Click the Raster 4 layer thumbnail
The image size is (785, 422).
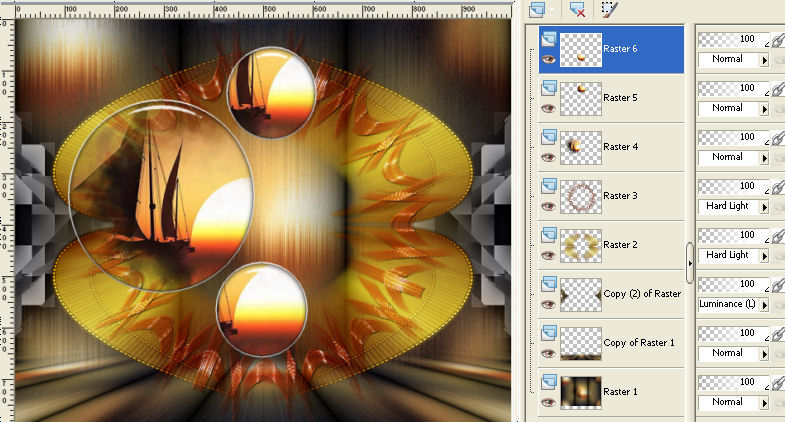[581, 148]
